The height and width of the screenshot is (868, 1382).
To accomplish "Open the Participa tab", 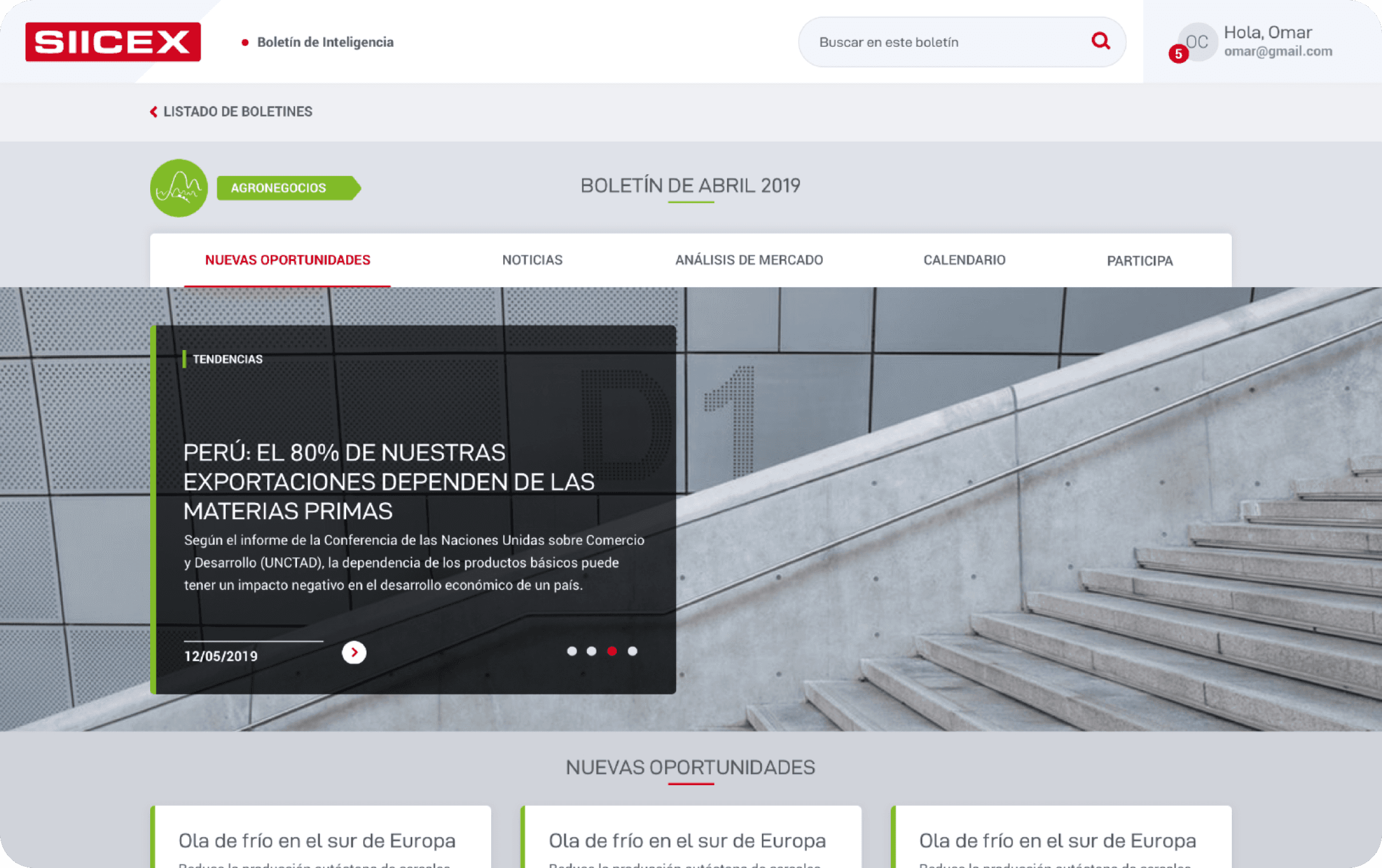I will (1140, 260).
